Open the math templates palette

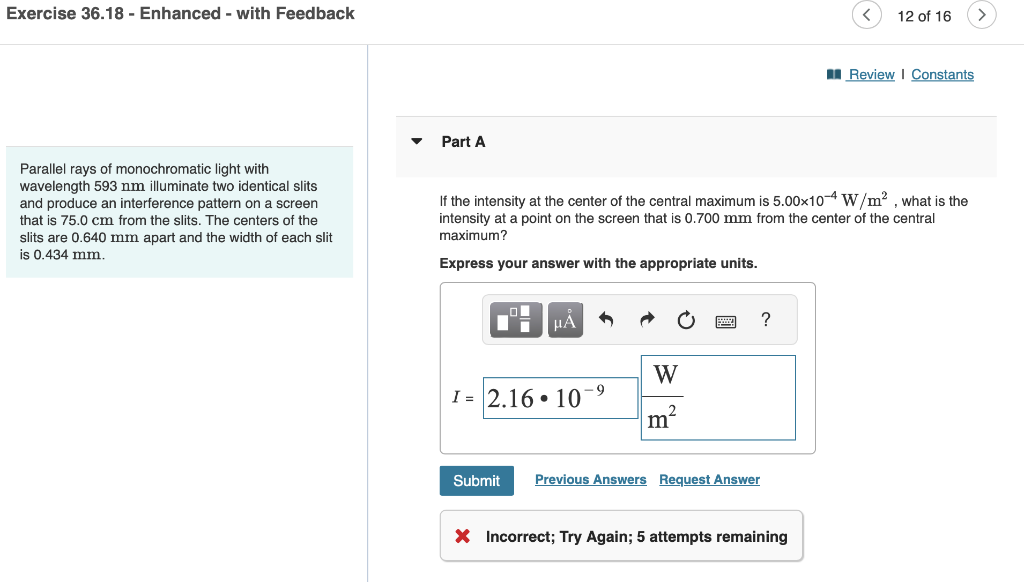click(x=515, y=319)
